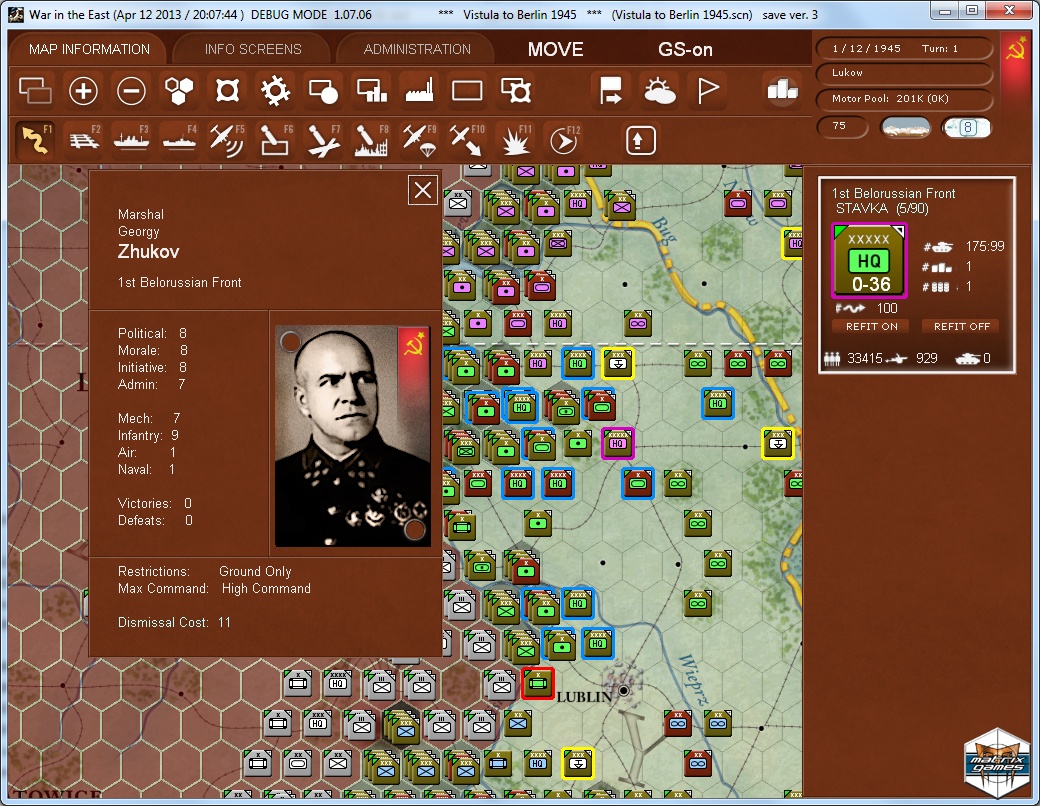The height and width of the screenshot is (806, 1040).
Task: Toggle the hex grid display icon
Action: (179, 92)
